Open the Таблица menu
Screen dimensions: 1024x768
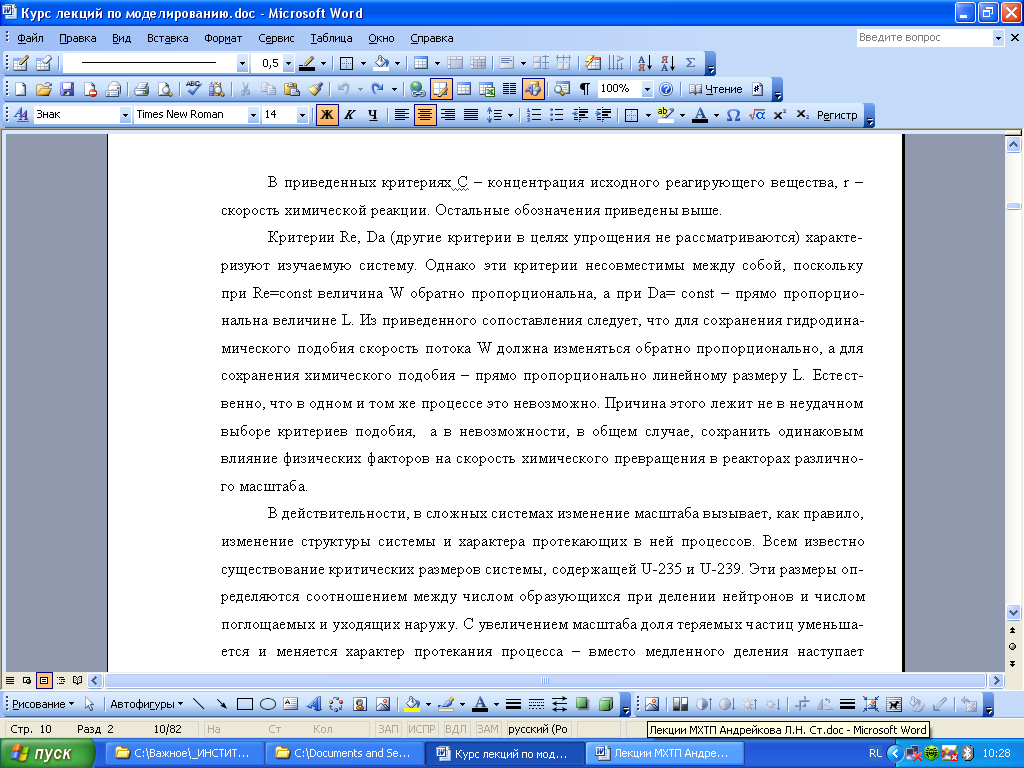pyautogui.click(x=331, y=38)
